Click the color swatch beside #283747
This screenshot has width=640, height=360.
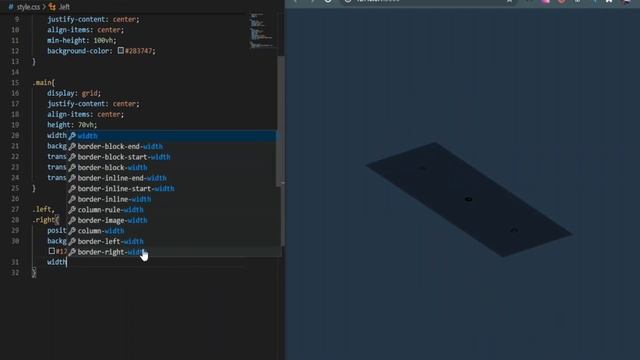pos(121,51)
